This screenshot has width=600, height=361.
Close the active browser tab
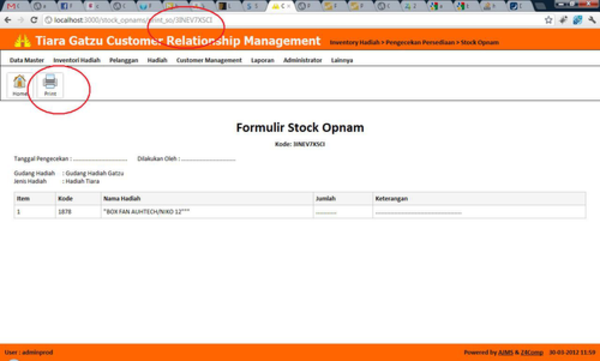(289, 6)
